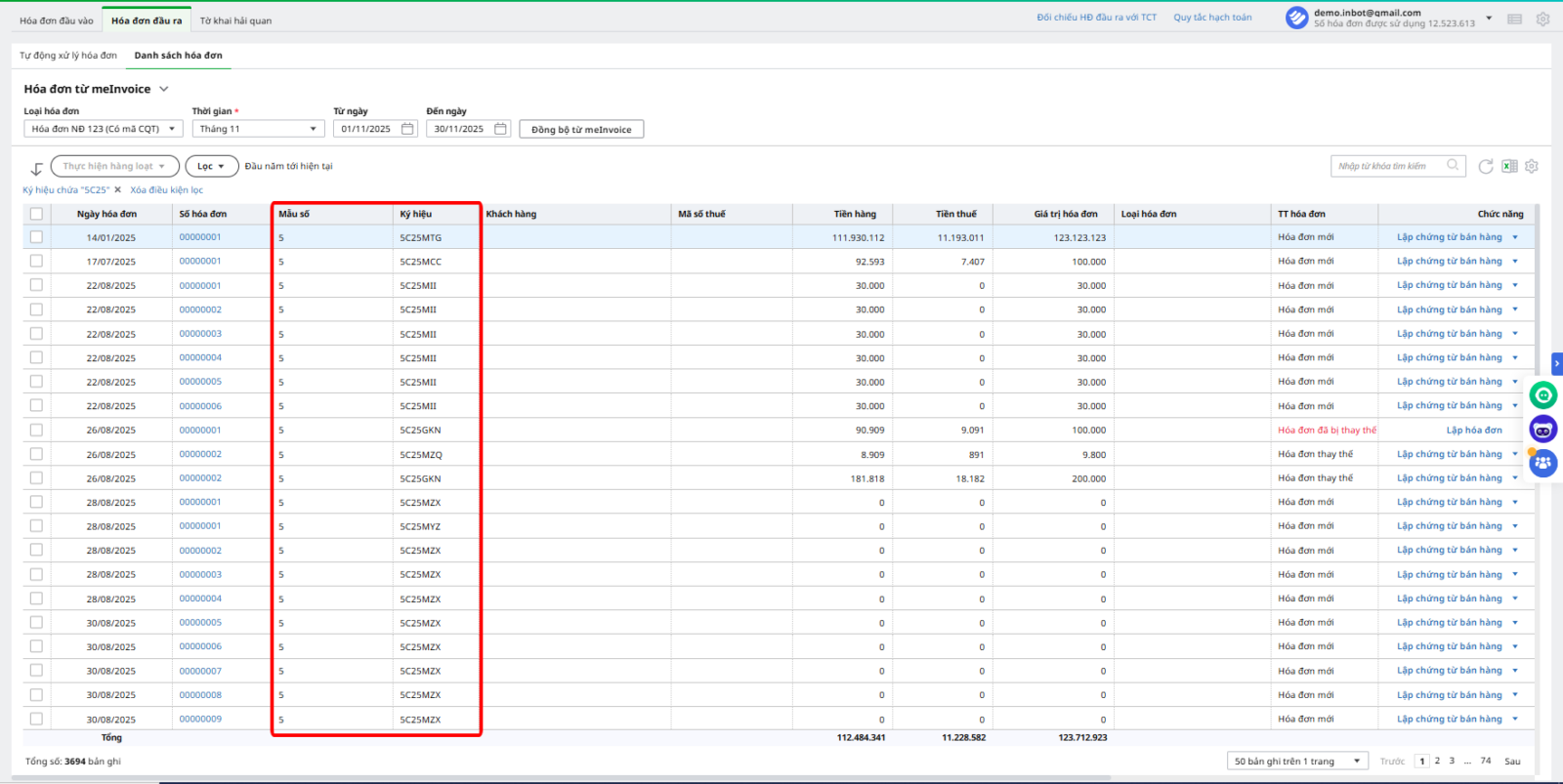Open the Đến ngày calendar picker
The height and width of the screenshot is (784, 1563).
(x=500, y=129)
